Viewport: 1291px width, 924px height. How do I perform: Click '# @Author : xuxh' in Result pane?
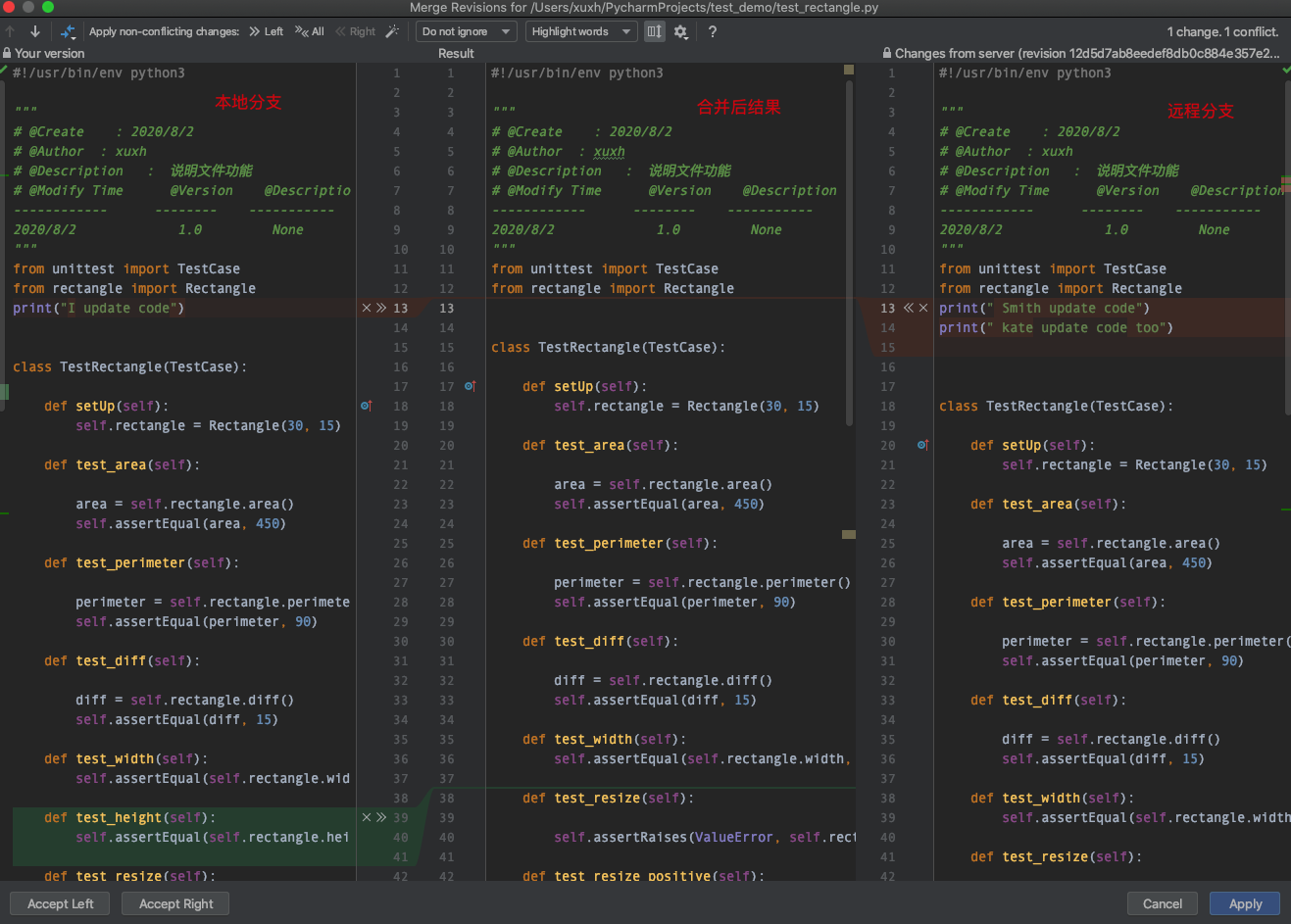[558, 151]
